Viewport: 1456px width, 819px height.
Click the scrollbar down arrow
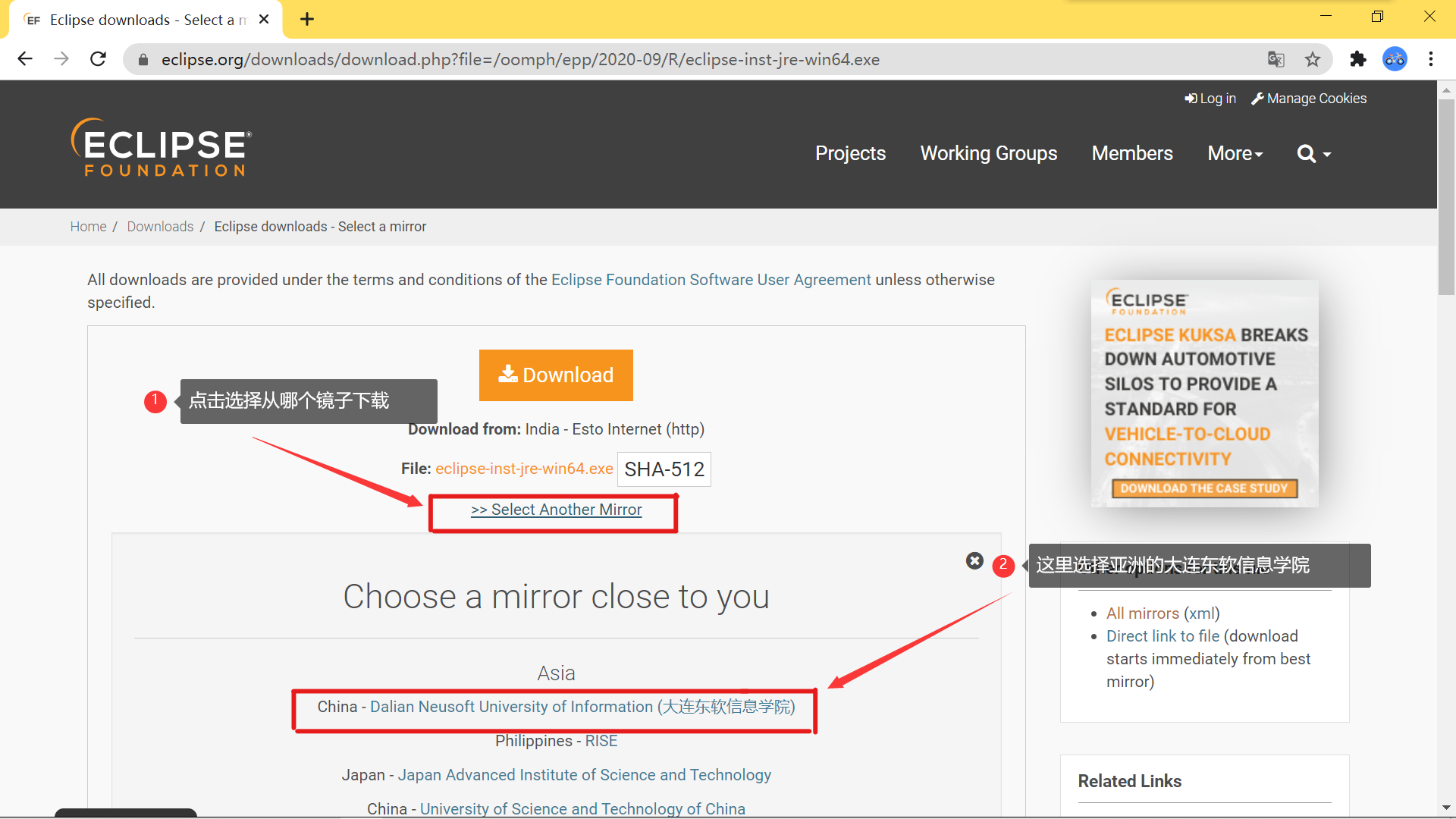click(1446, 808)
